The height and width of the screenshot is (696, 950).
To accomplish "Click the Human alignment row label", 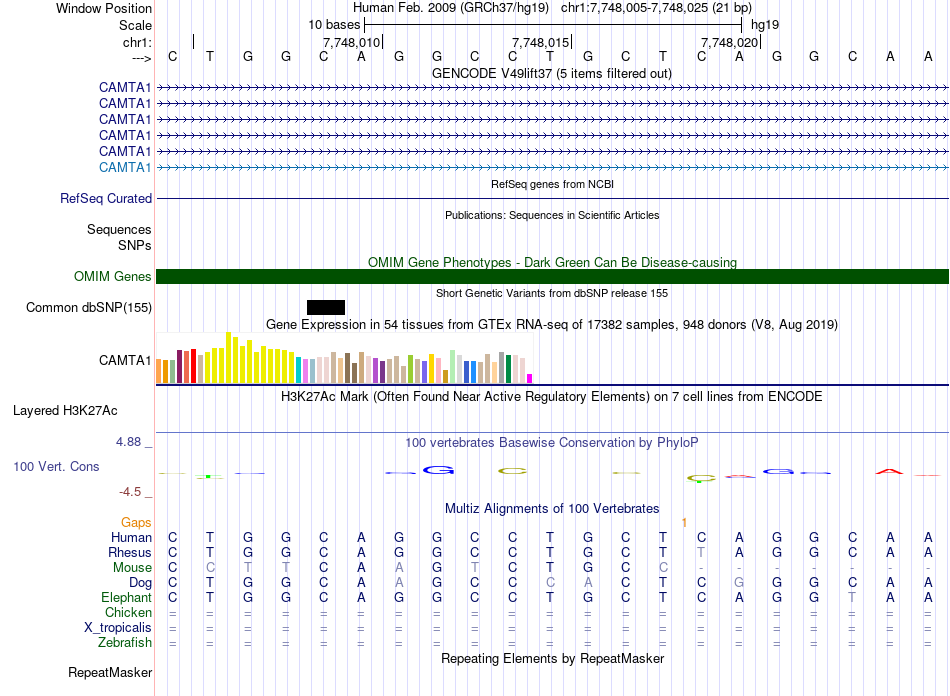I will pos(131,537).
